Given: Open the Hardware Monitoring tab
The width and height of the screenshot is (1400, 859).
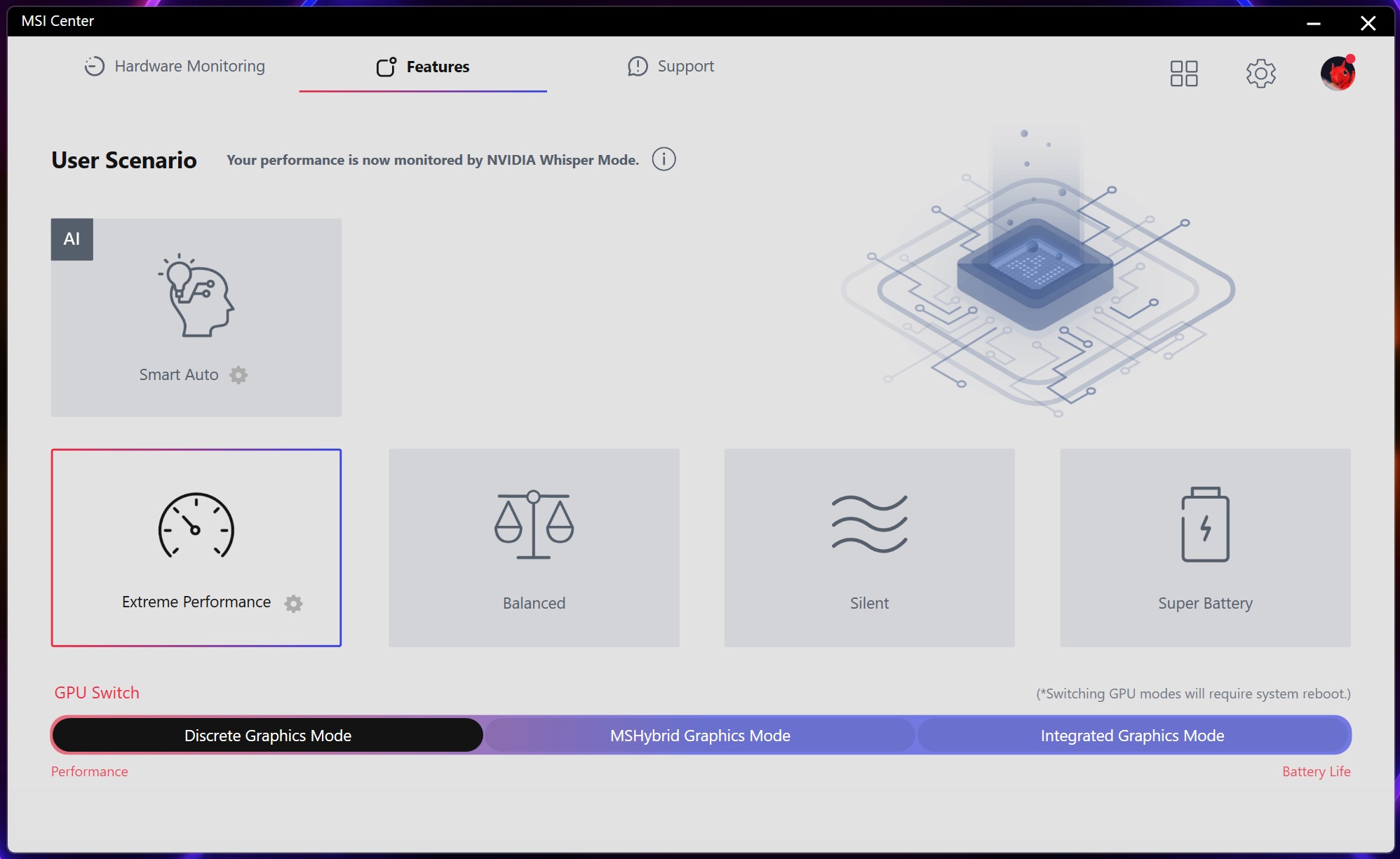Looking at the screenshot, I should point(175,66).
